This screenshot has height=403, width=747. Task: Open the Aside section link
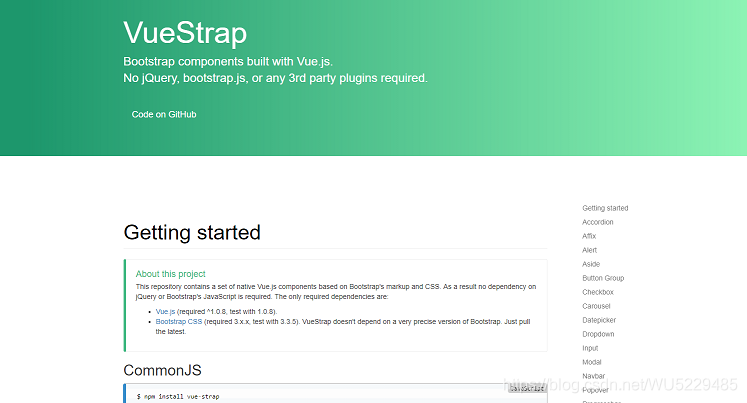[x=591, y=264]
